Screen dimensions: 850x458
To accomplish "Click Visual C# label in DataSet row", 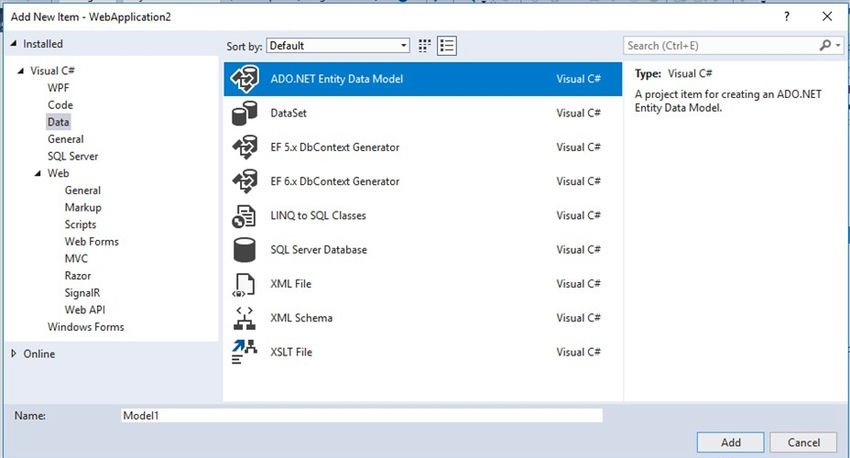I will [578, 113].
